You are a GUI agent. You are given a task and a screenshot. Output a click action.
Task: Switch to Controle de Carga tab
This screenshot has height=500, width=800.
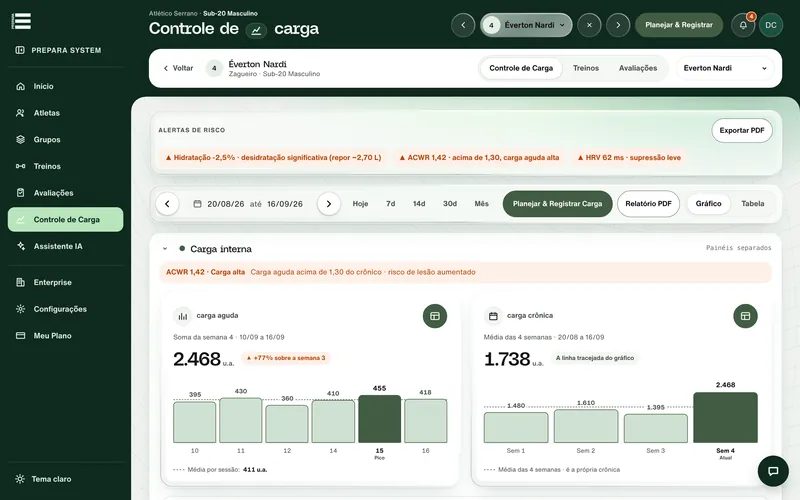coord(521,68)
